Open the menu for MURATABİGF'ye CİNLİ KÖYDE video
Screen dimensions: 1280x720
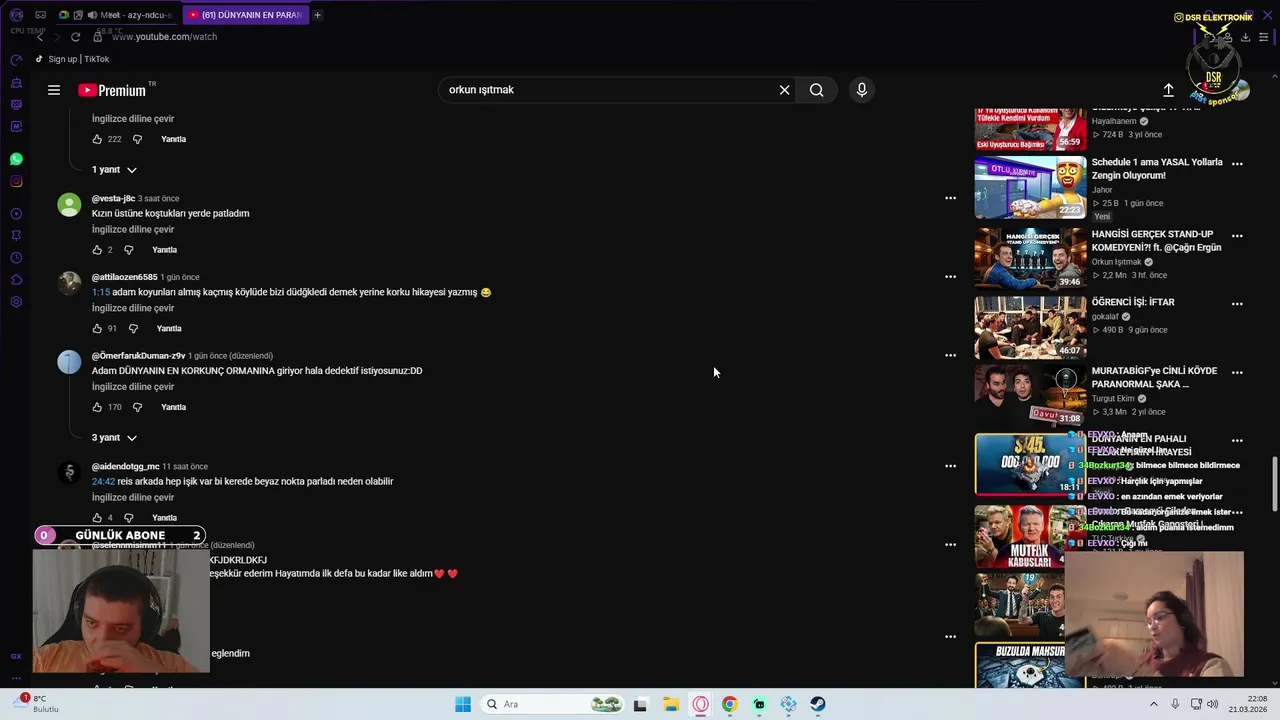coord(1237,372)
